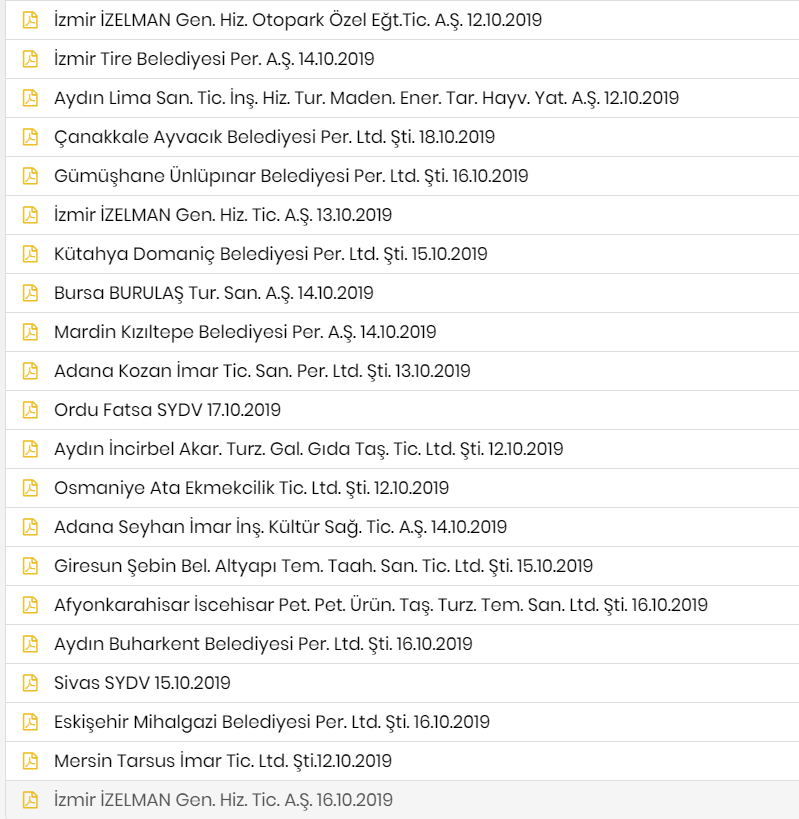Open Aydın Lima San. Tic. İnş. announcement
The width and height of the screenshot is (799, 819).
tap(366, 98)
